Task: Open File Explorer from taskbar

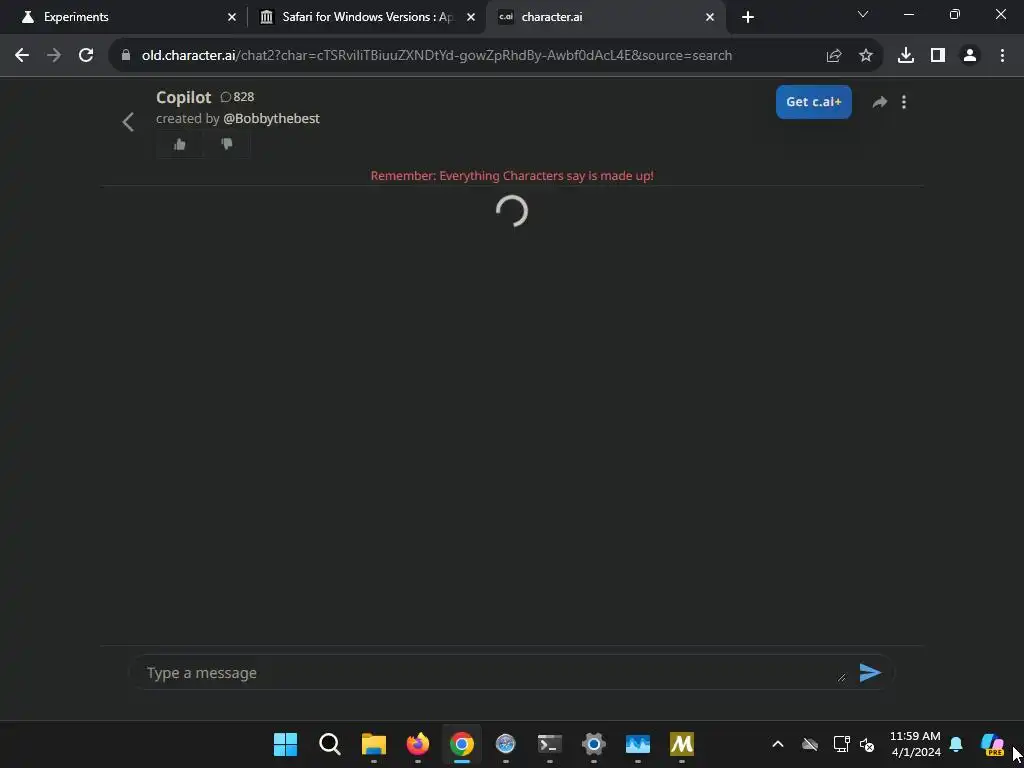Action: (x=374, y=744)
